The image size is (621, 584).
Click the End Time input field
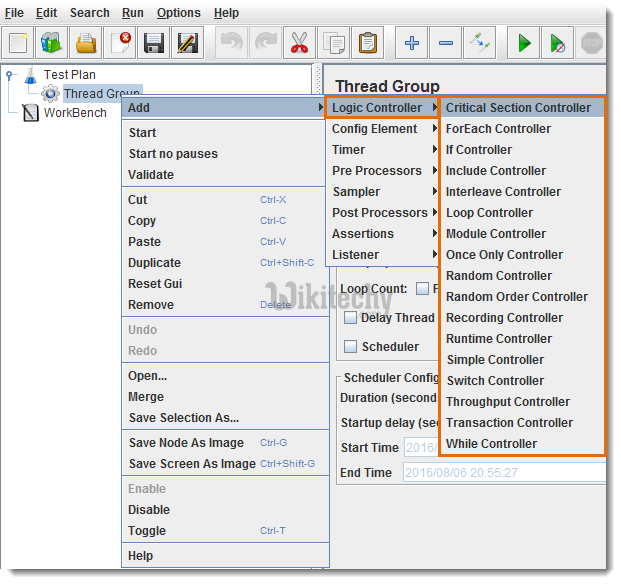[503, 472]
